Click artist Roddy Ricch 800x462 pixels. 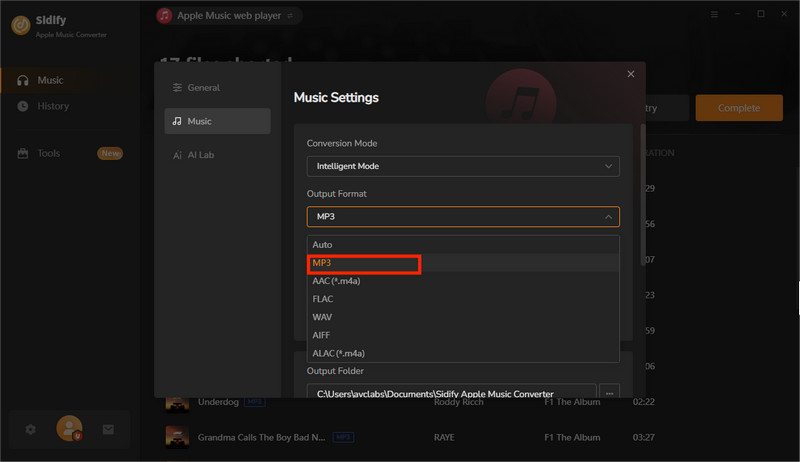point(459,402)
